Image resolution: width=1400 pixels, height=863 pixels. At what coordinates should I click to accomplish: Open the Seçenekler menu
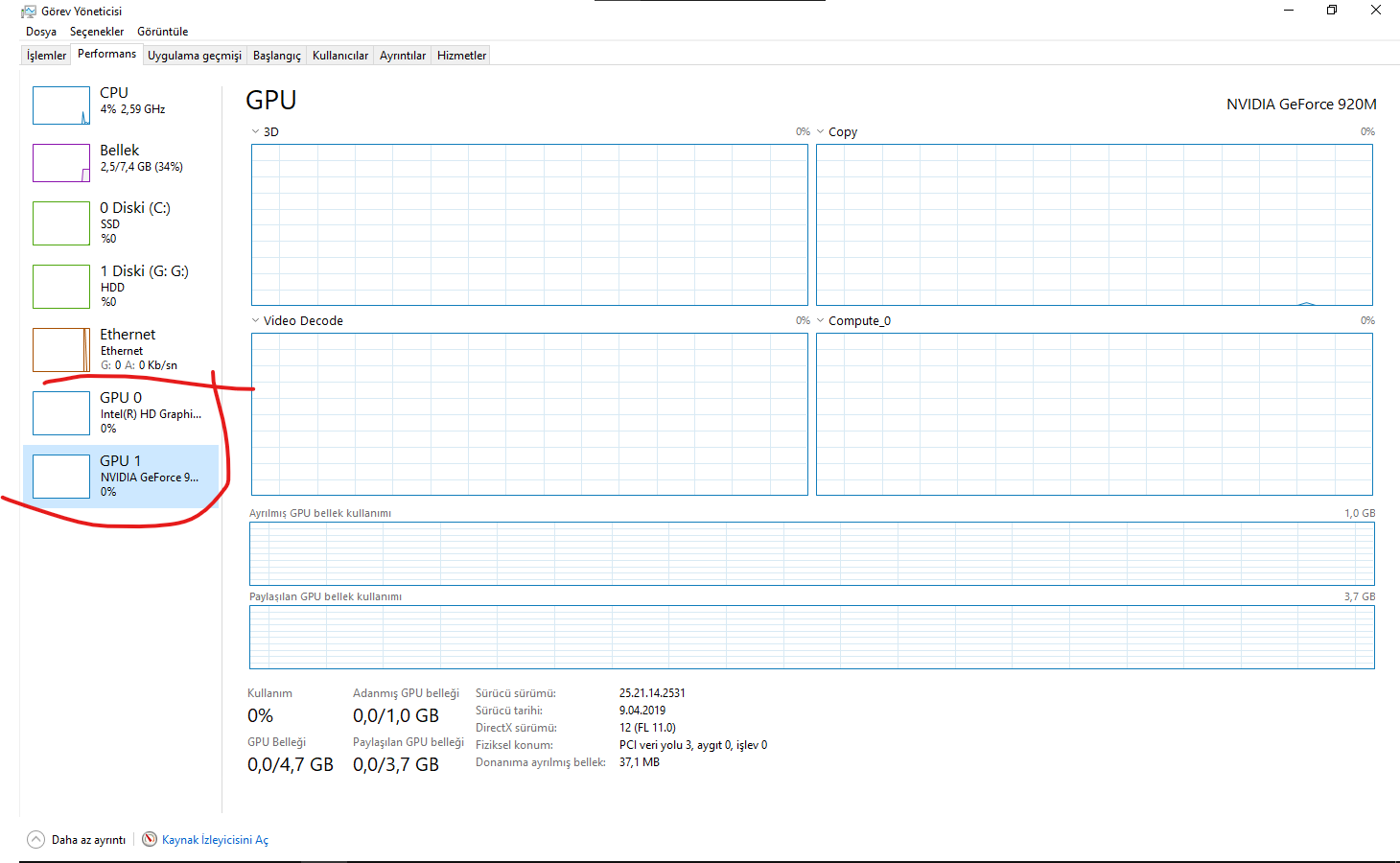[97, 32]
